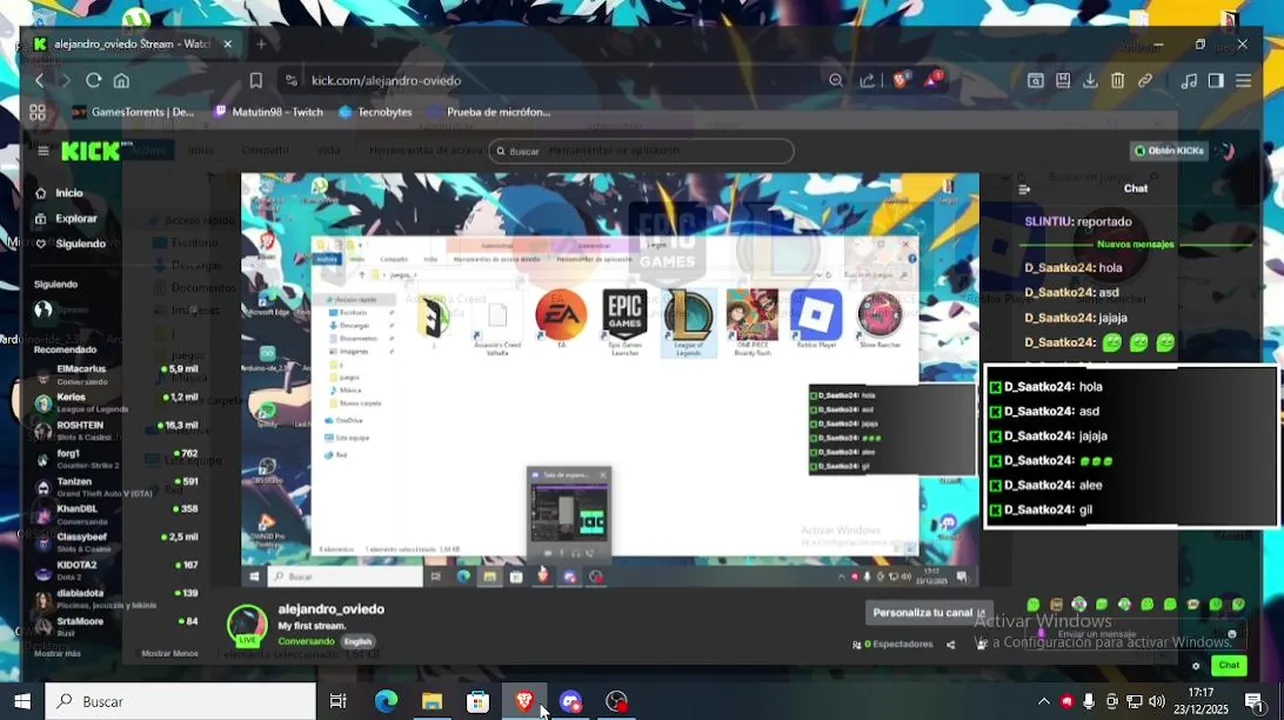Expand hidden system tray icons chevron

pyautogui.click(x=1044, y=702)
